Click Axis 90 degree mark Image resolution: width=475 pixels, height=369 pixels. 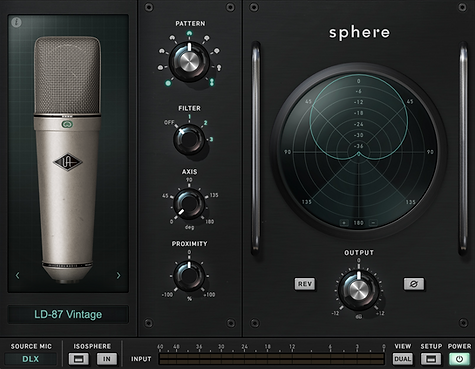pyautogui.click(x=189, y=180)
